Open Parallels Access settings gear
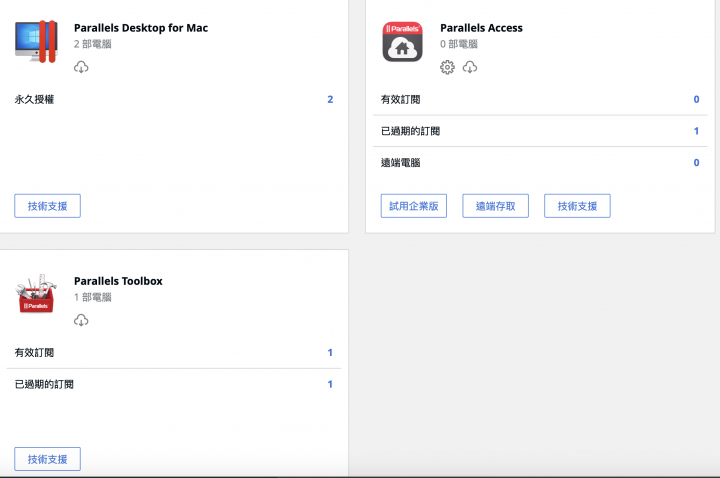Viewport: 720px width, 478px height. (x=447, y=67)
